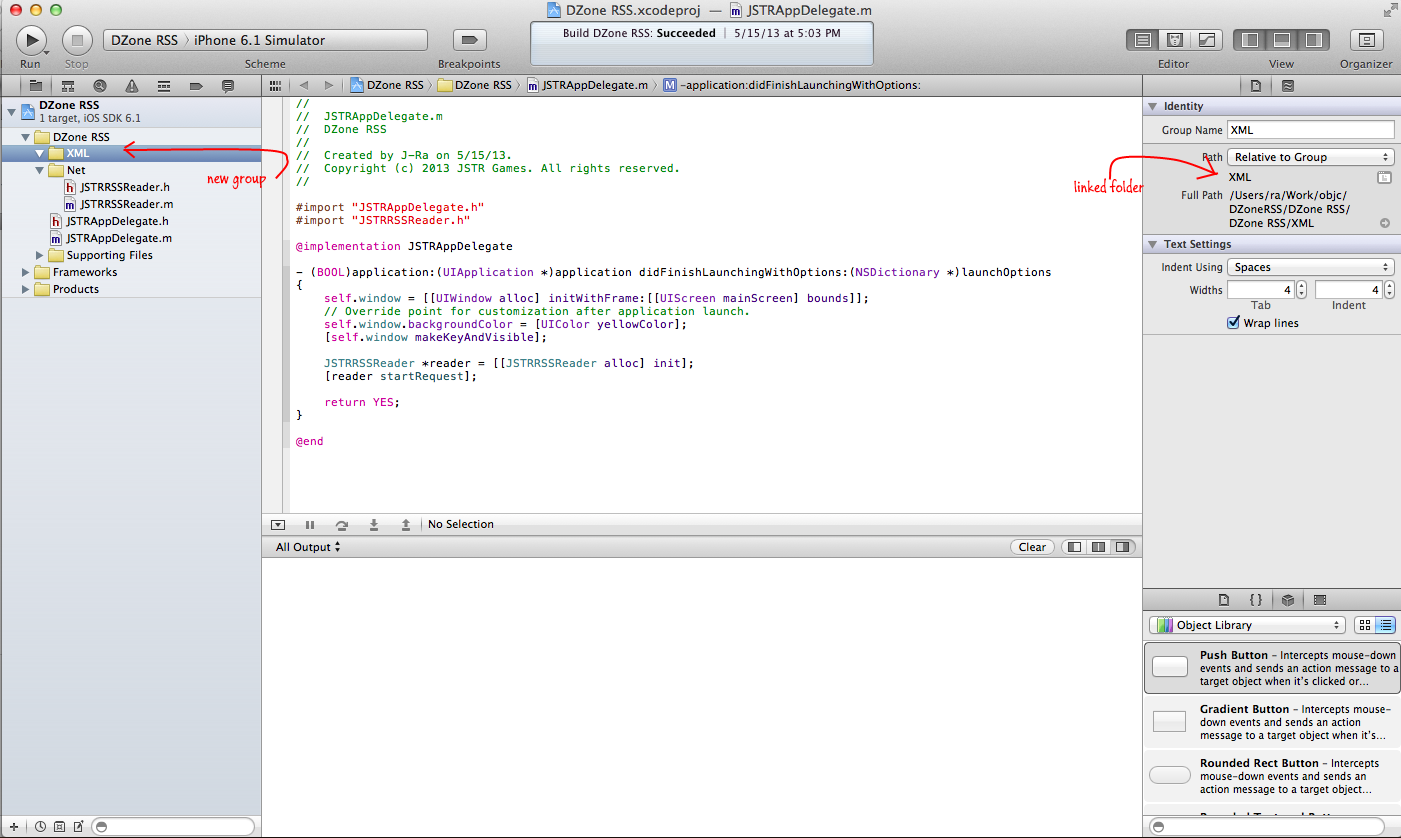
Task: Open the Assistant editor view
Action: click(x=1175, y=40)
